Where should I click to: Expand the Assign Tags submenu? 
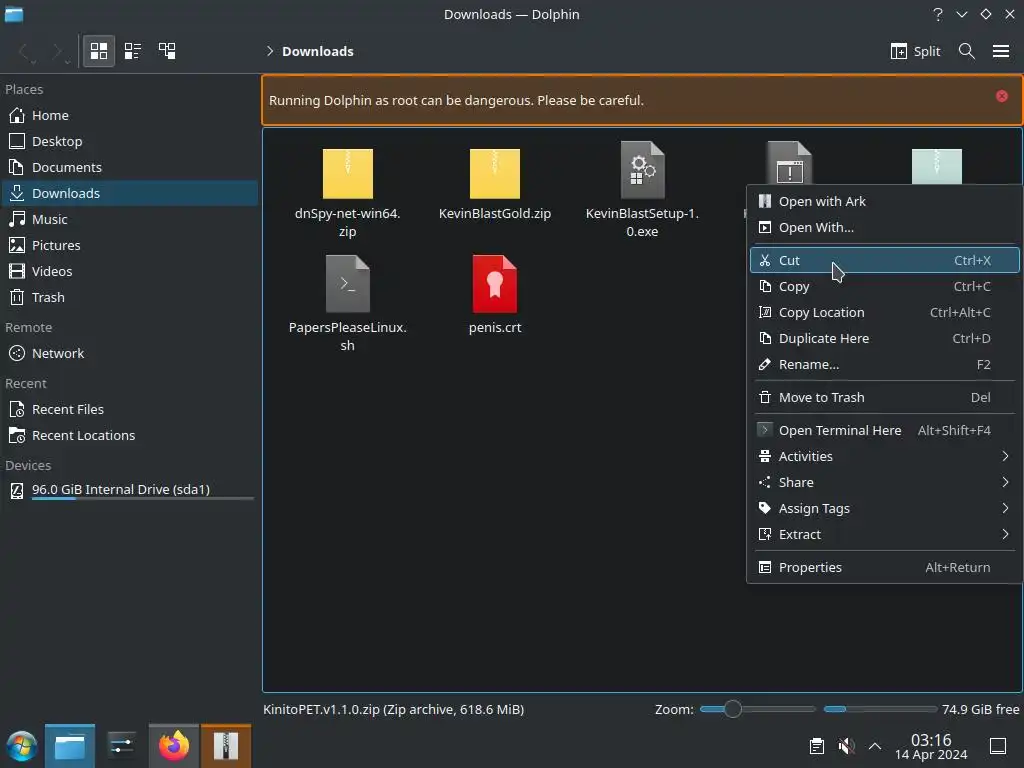point(884,509)
